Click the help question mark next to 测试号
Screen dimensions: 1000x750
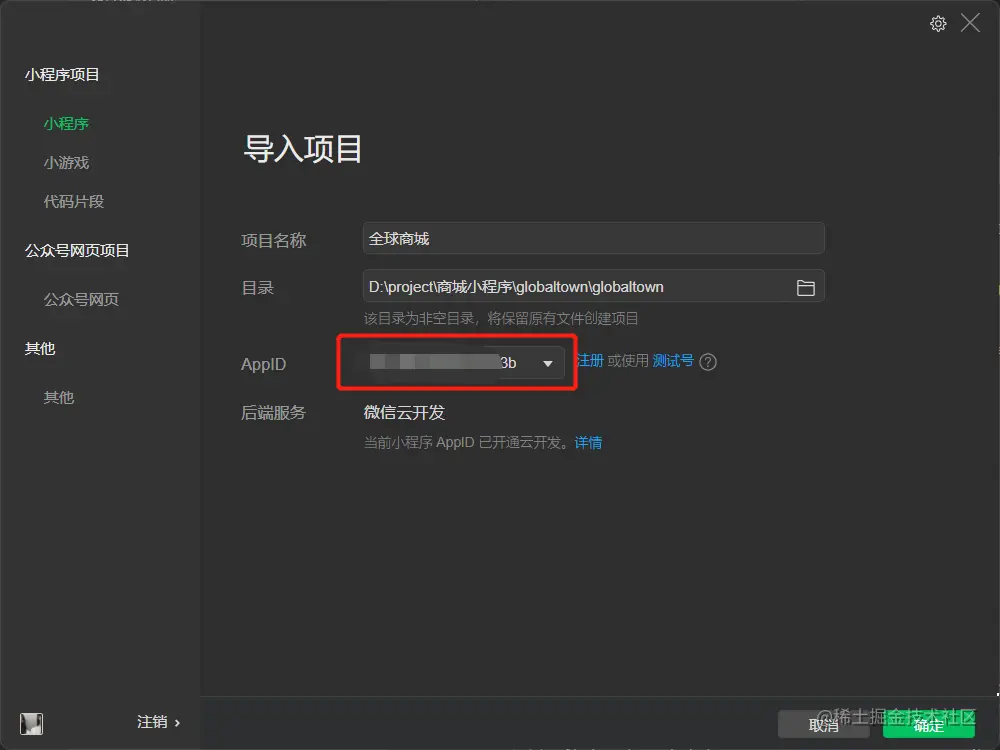tap(708, 362)
